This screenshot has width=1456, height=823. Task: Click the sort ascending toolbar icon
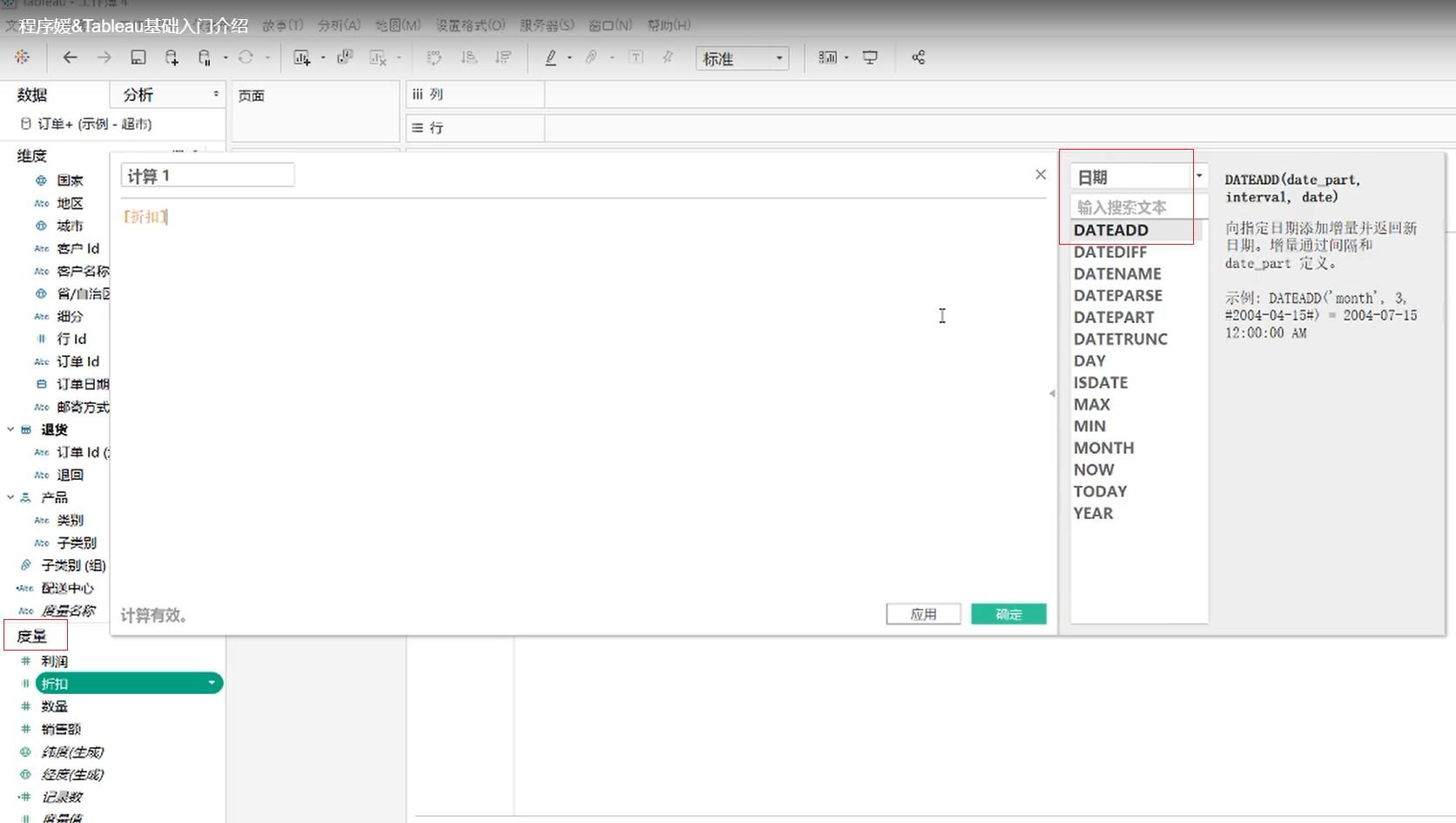click(468, 57)
